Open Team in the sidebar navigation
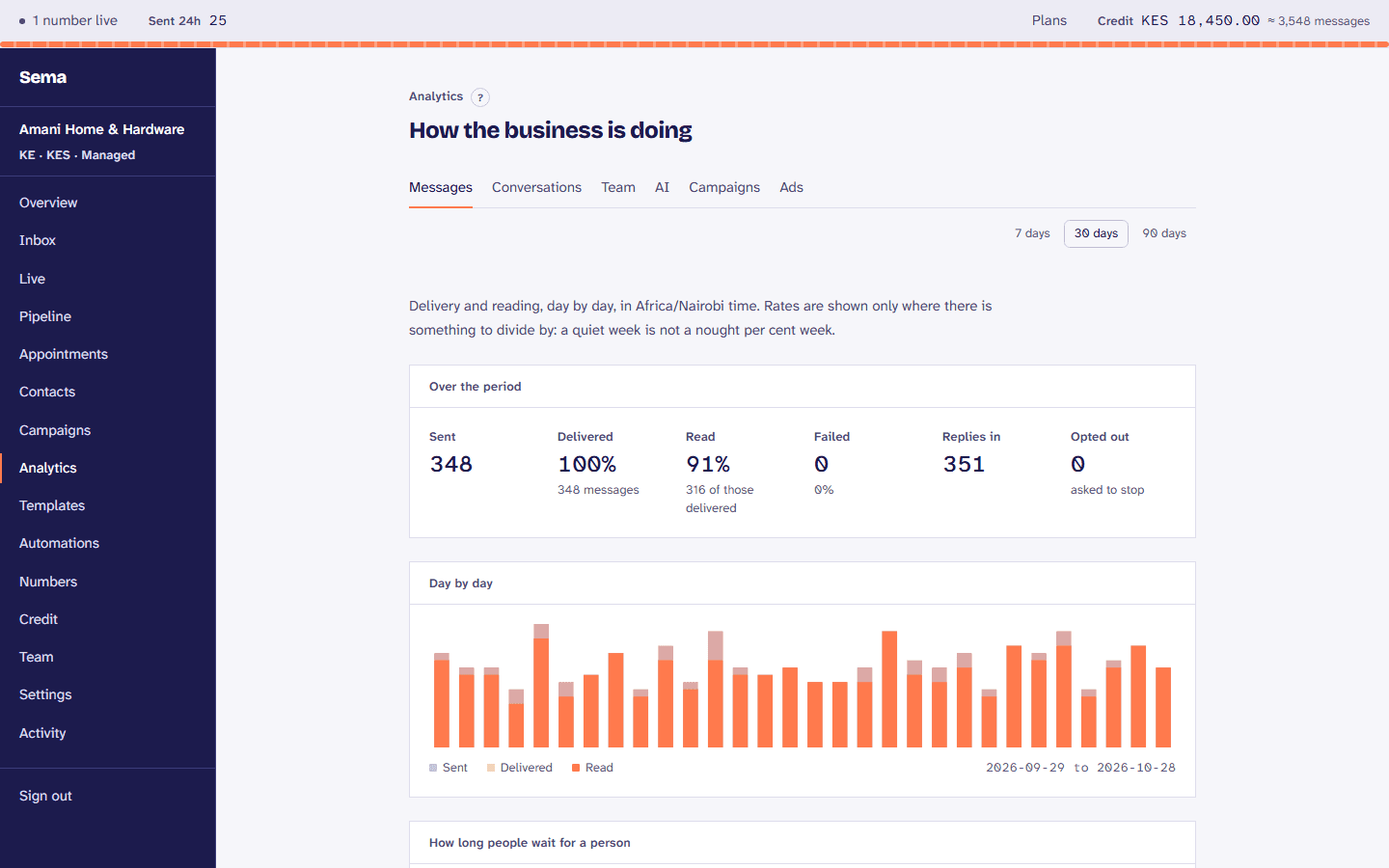Viewport: 1389px width, 868px height. [108, 657]
